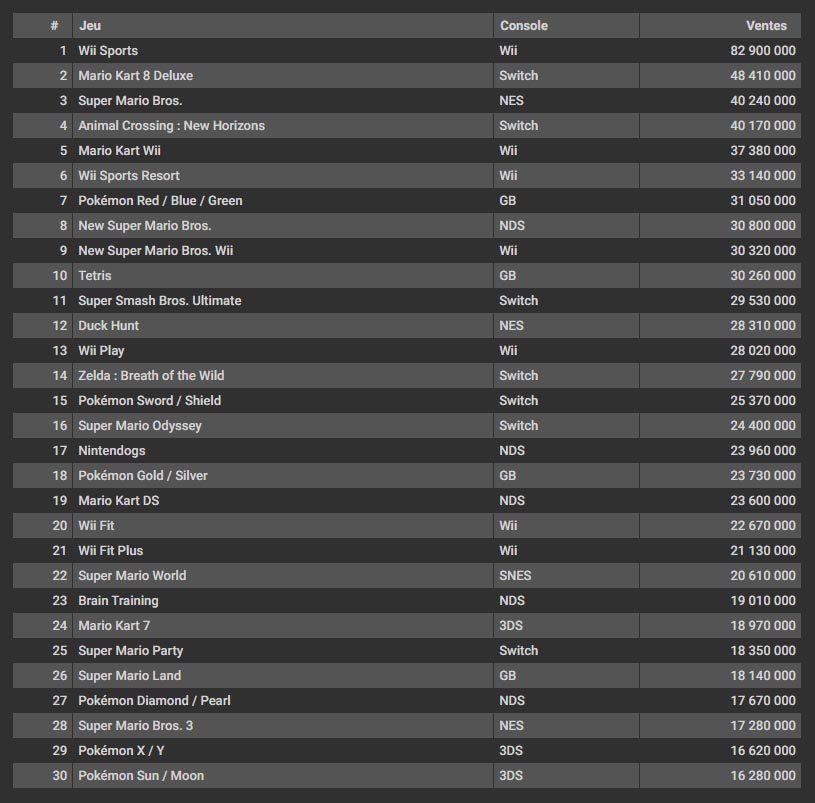Click sales value '18 970 000'
Viewport: 815px width, 803px height.
click(763, 625)
